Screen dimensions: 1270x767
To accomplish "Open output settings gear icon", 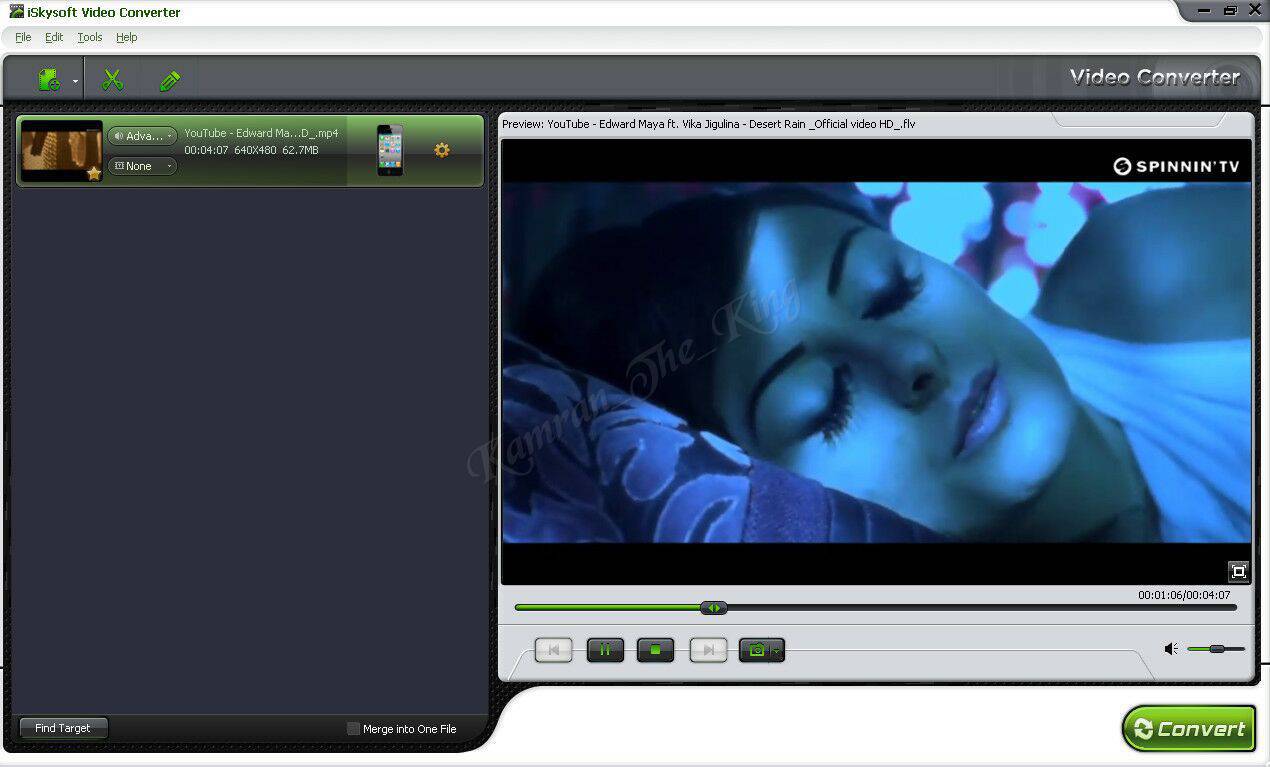I will pyautogui.click(x=442, y=150).
